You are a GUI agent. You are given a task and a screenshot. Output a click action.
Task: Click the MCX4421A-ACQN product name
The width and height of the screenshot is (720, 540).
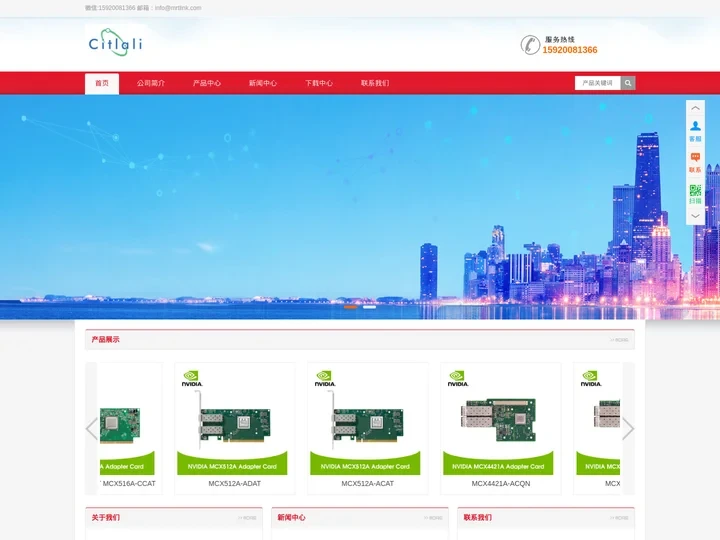point(501,484)
